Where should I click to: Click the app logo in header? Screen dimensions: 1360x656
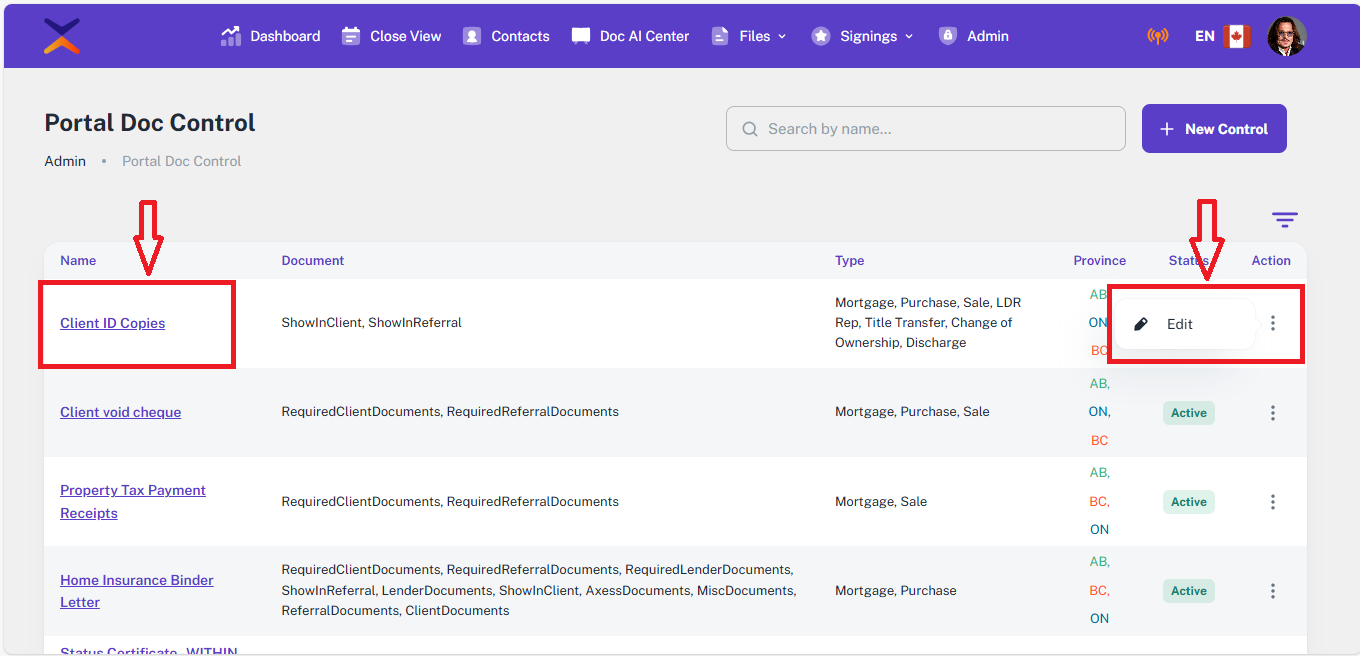pyautogui.click(x=62, y=36)
